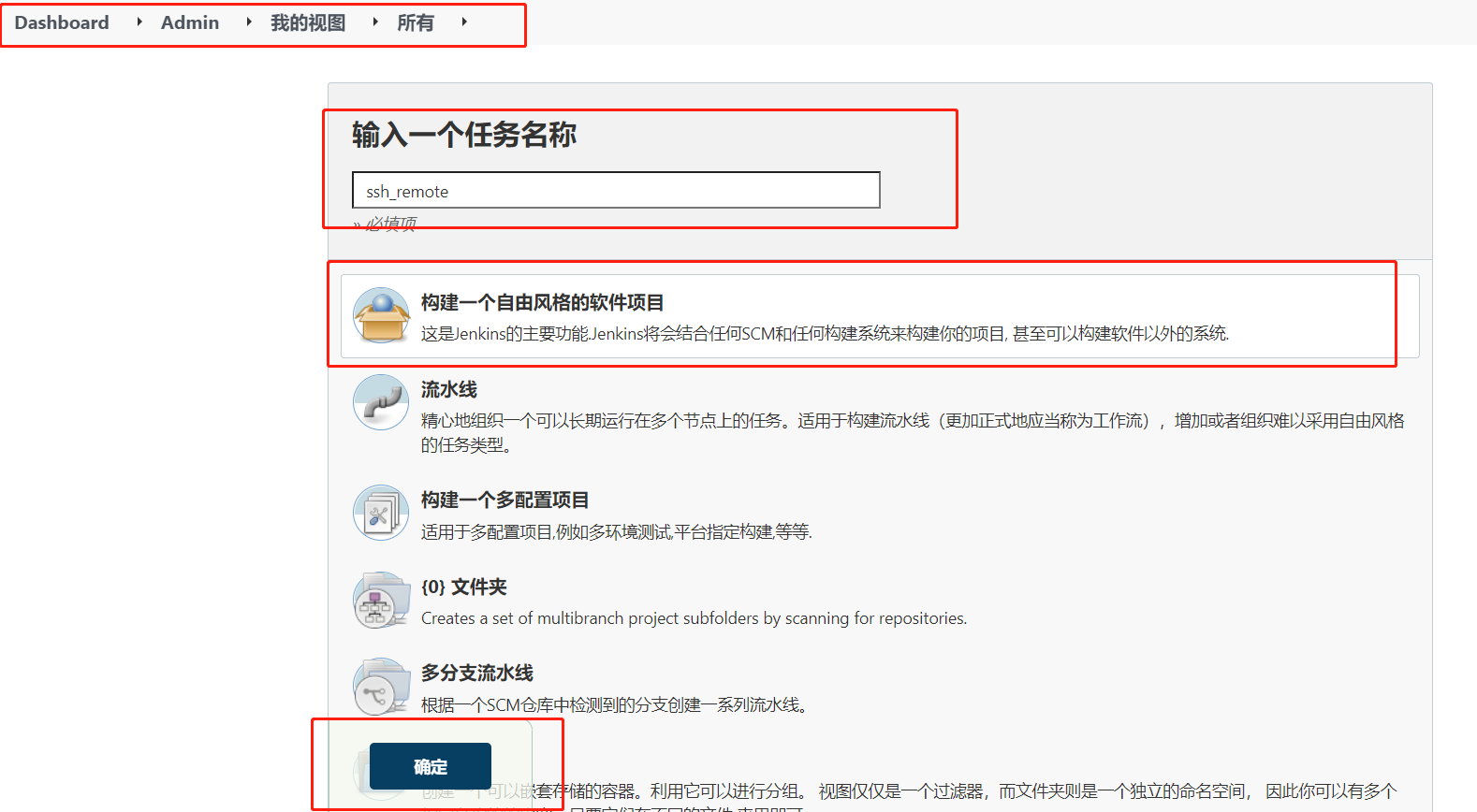Expand the arrow after 所有 breadcrumb
The height and width of the screenshot is (812, 1477).
coord(463,22)
